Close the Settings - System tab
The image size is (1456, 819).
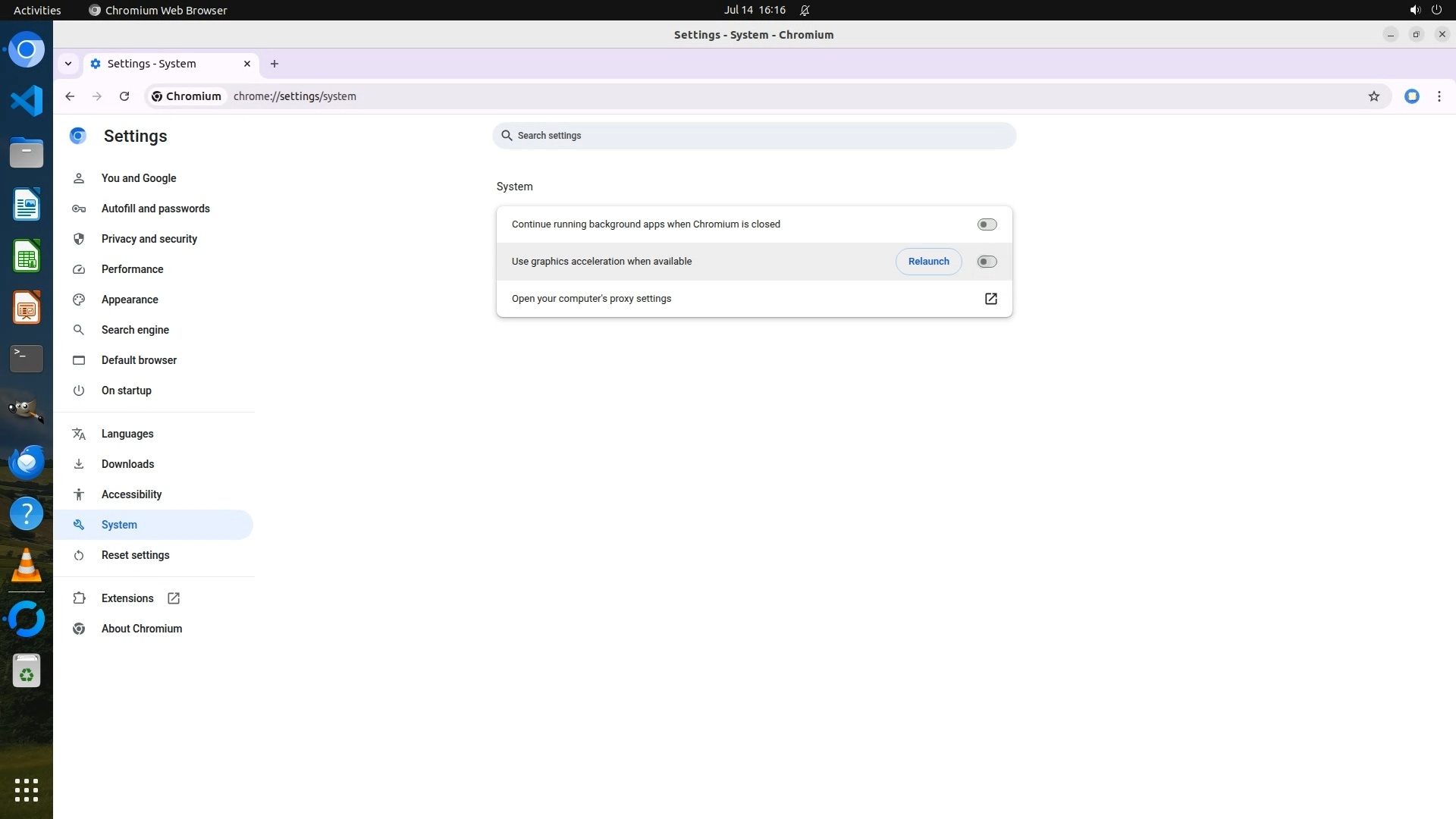pyautogui.click(x=247, y=64)
